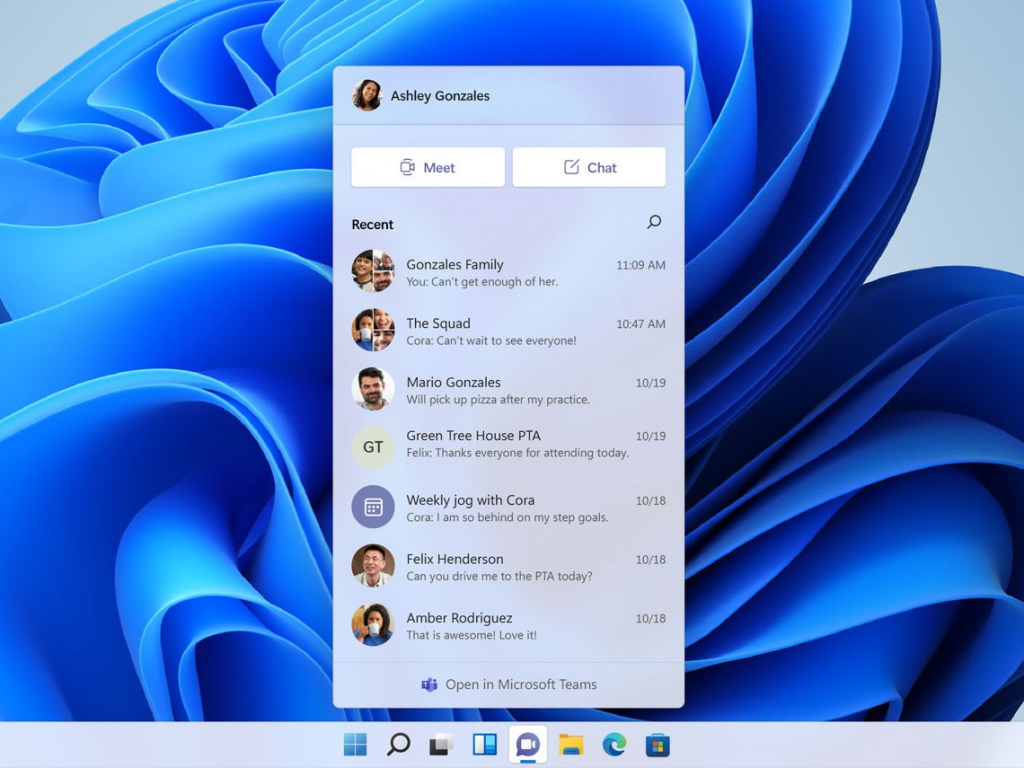Click Ashley Gonzales profile picture

click(x=367, y=96)
